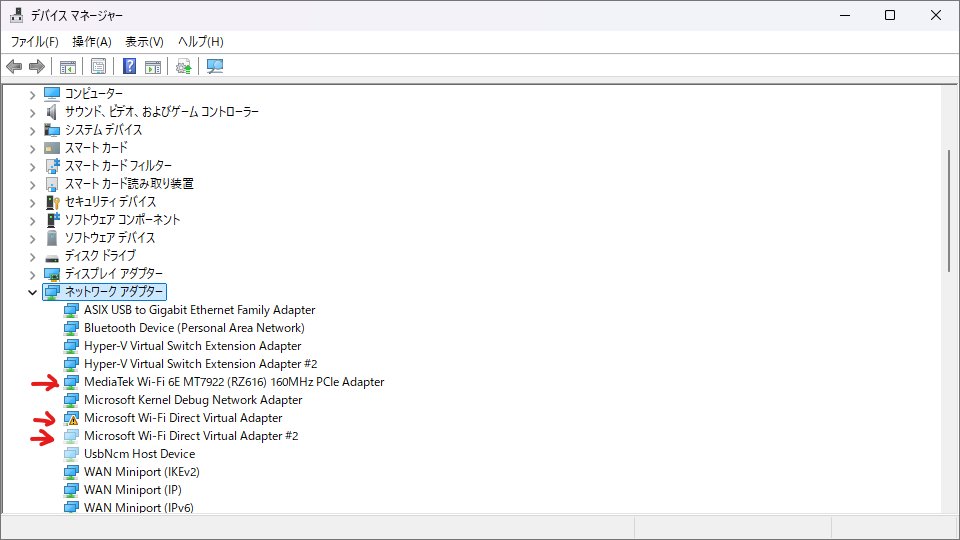The height and width of the screenshot is (540, 960).
Task: Select UsbNcm Host Device text
Action: [x=140, y=454]
